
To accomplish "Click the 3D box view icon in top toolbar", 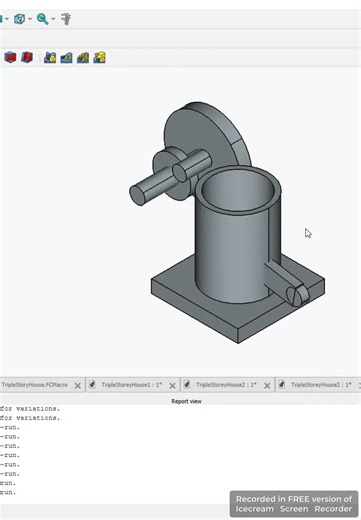I will (x=19, y=19).
